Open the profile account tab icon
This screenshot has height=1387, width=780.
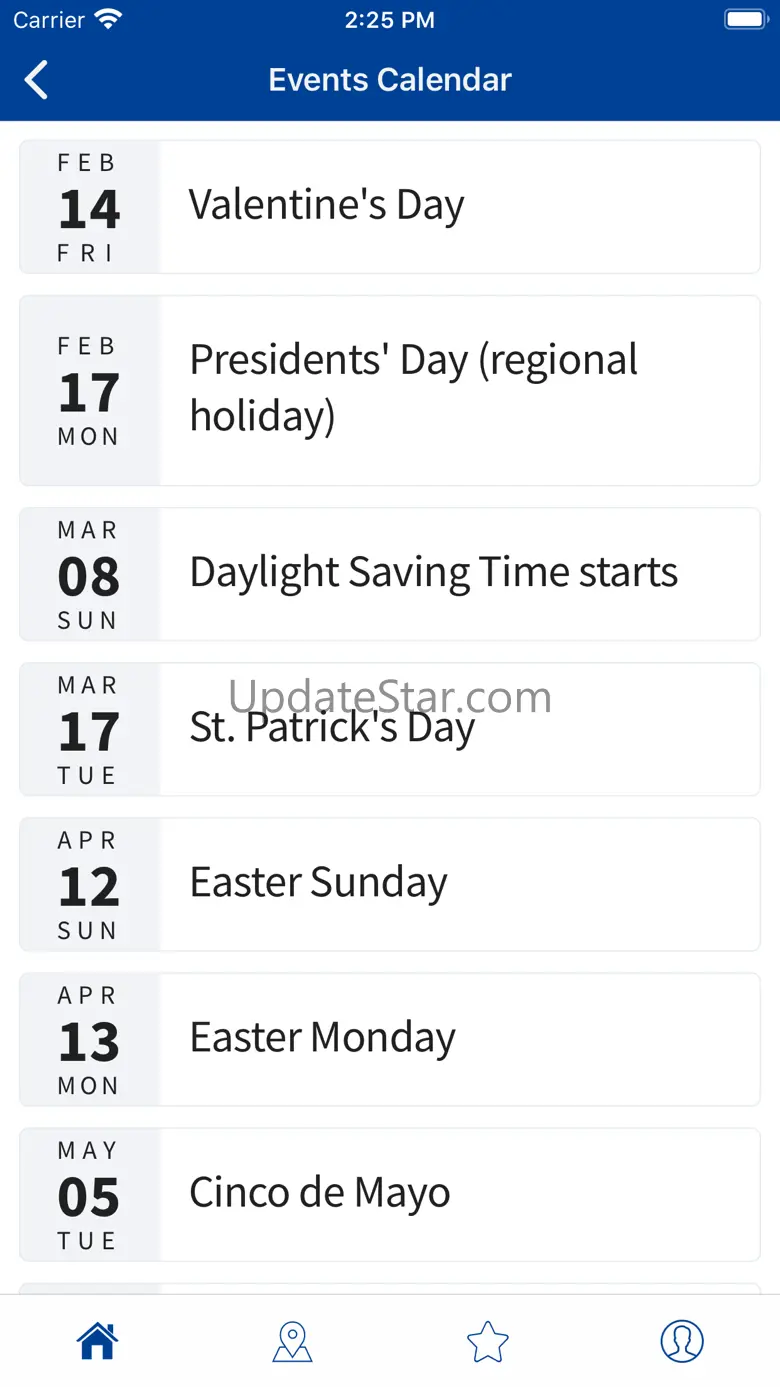[682, 1341]
